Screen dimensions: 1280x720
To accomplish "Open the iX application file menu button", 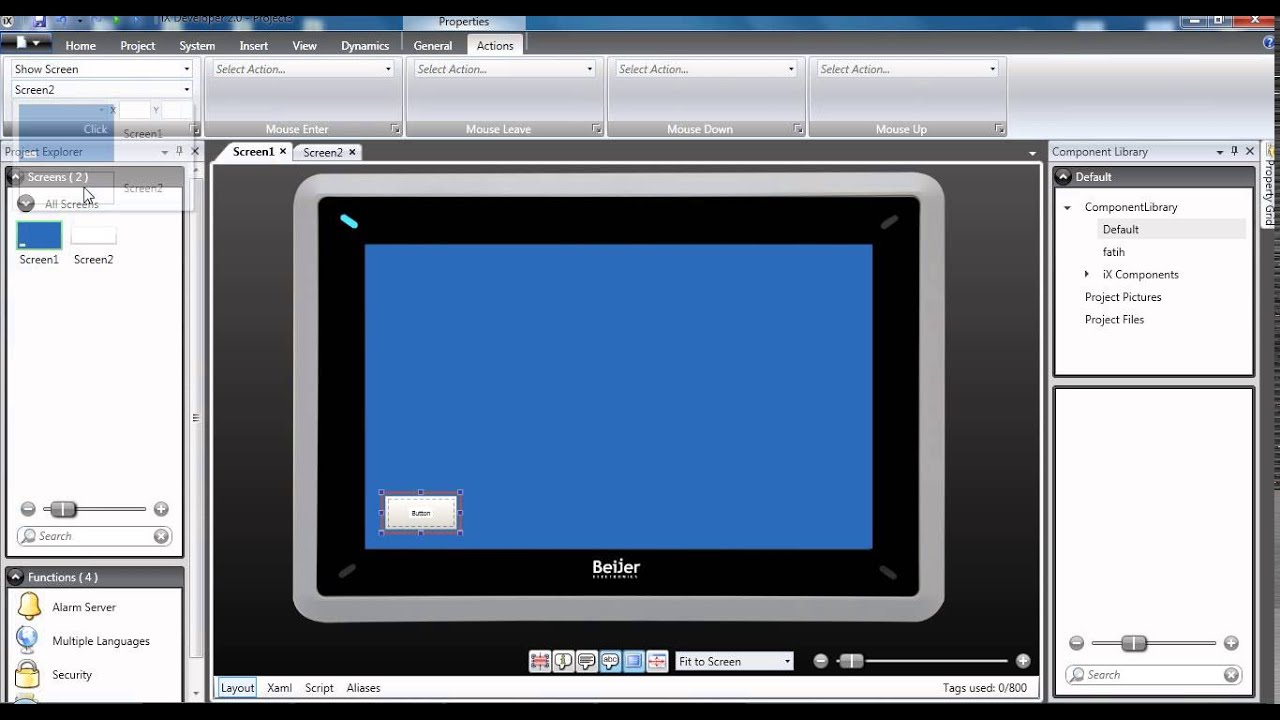I will pos(25,43).
